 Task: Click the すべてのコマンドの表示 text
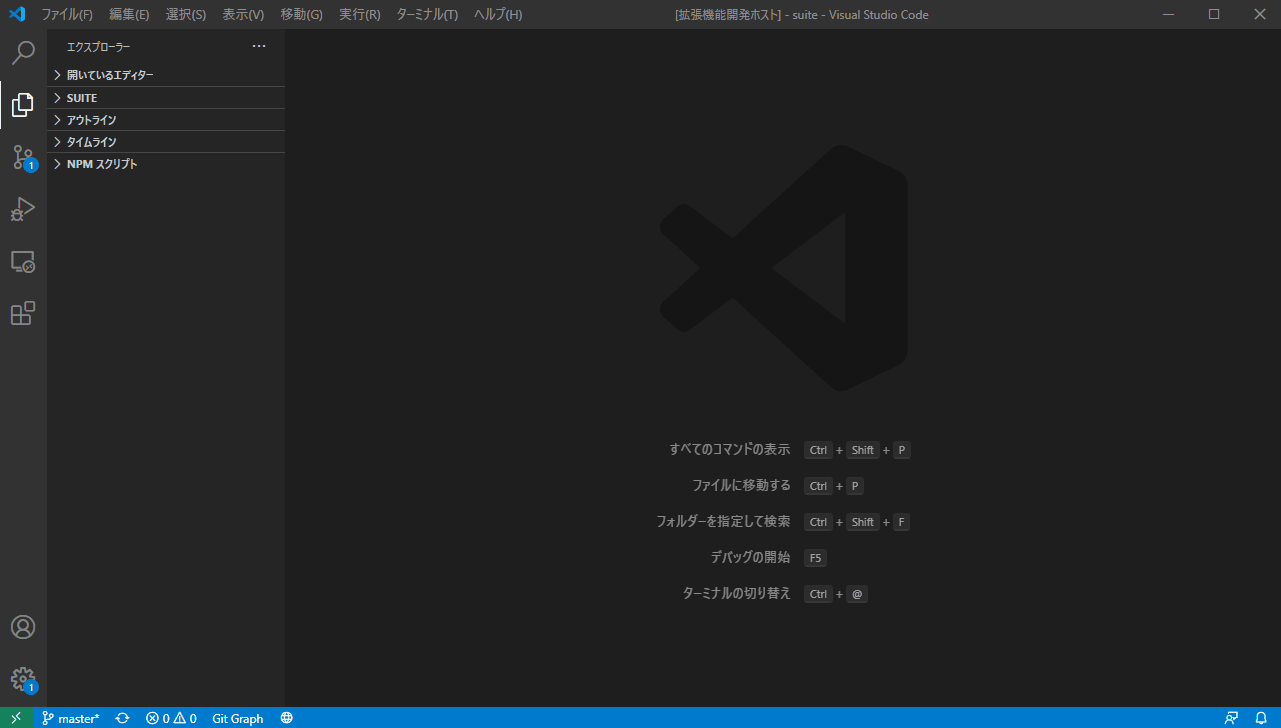[730, 450]
